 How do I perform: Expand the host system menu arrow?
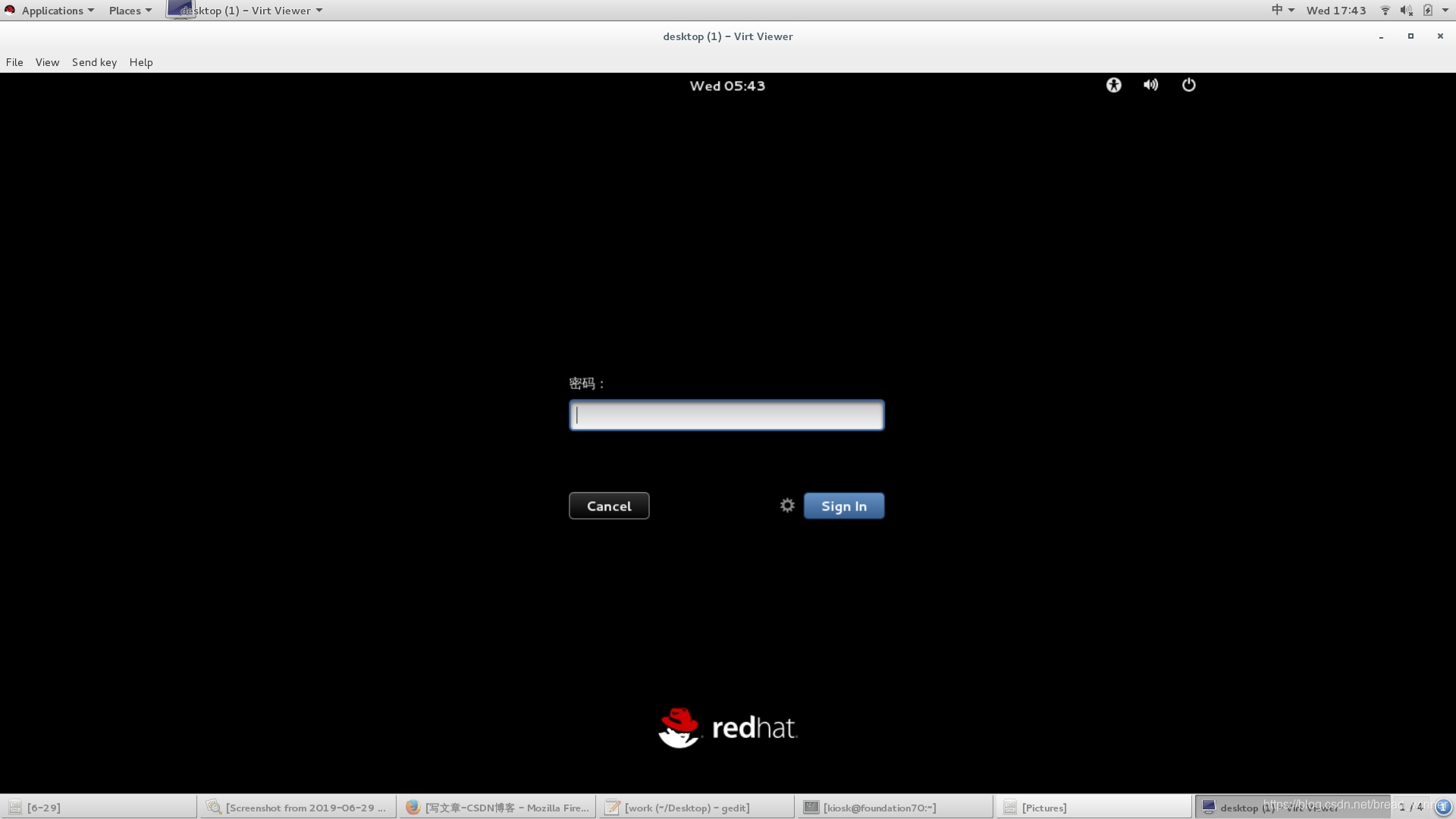pos(1445,11)
